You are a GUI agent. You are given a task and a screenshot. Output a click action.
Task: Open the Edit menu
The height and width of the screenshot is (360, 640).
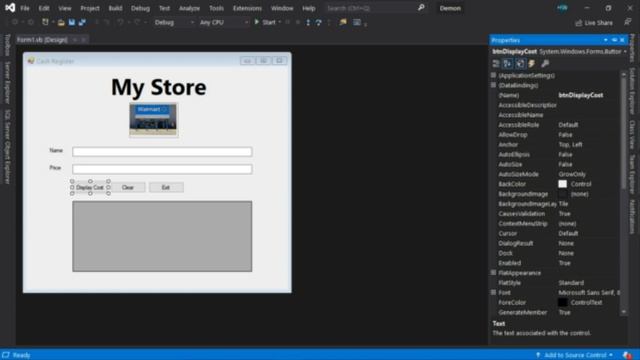[x=44, y=8]
